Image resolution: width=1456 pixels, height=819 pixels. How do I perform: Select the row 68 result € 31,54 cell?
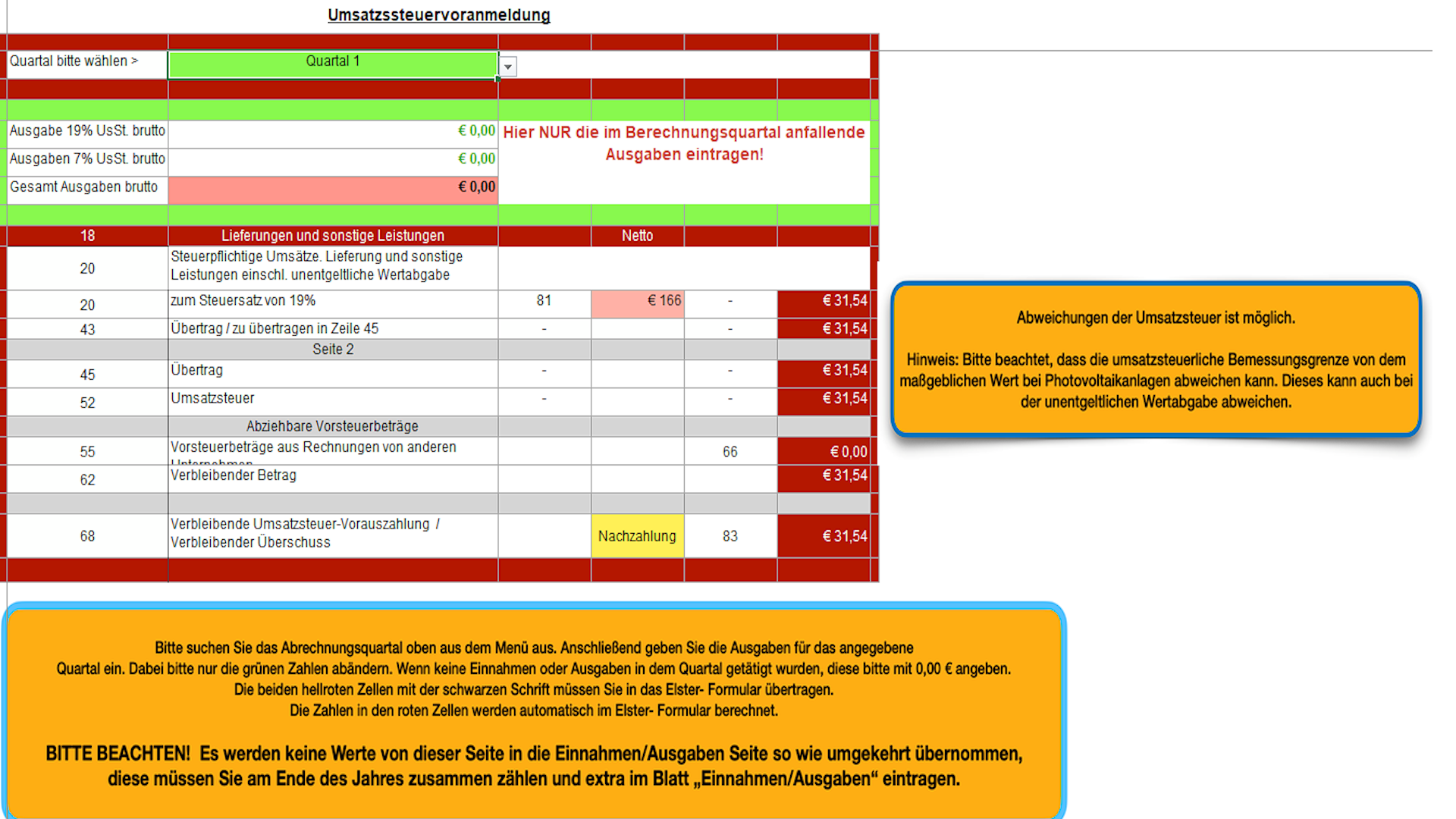[824, 536]
